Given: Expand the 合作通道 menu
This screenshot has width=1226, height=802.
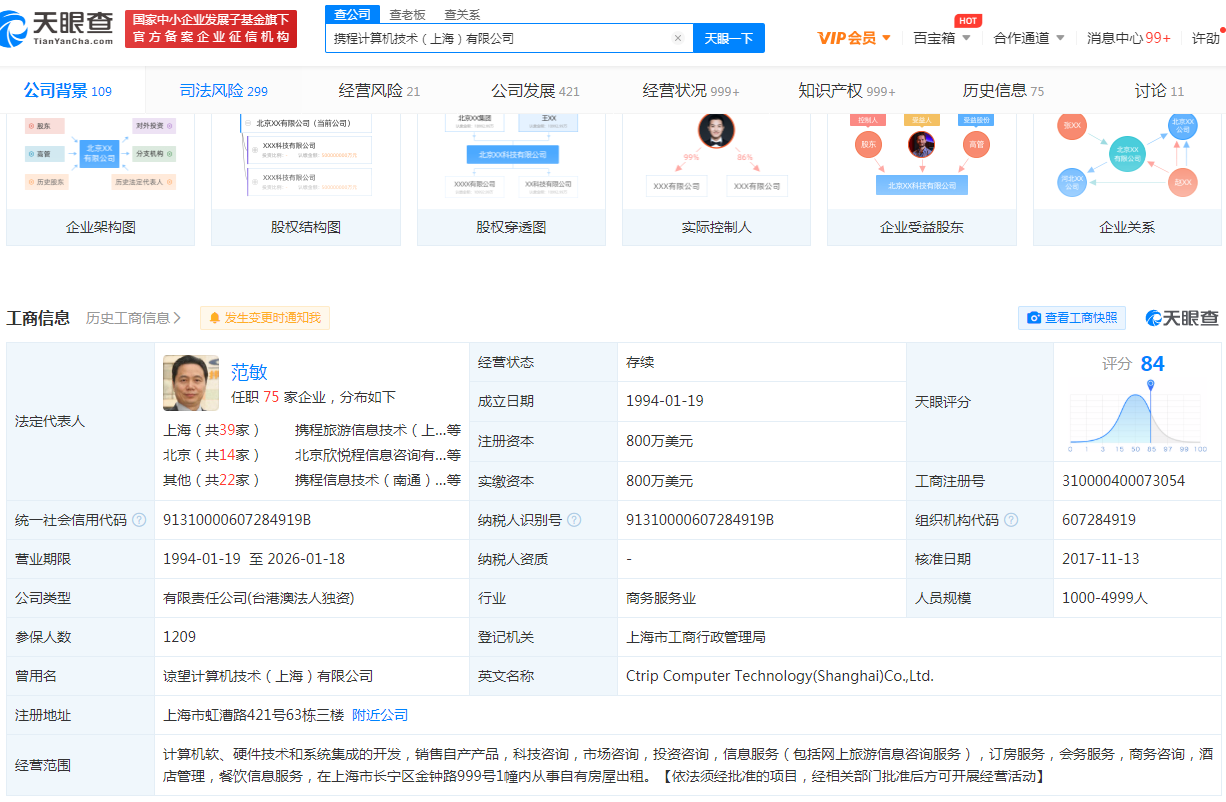Looking at the screenshot, I should 1029,38.
